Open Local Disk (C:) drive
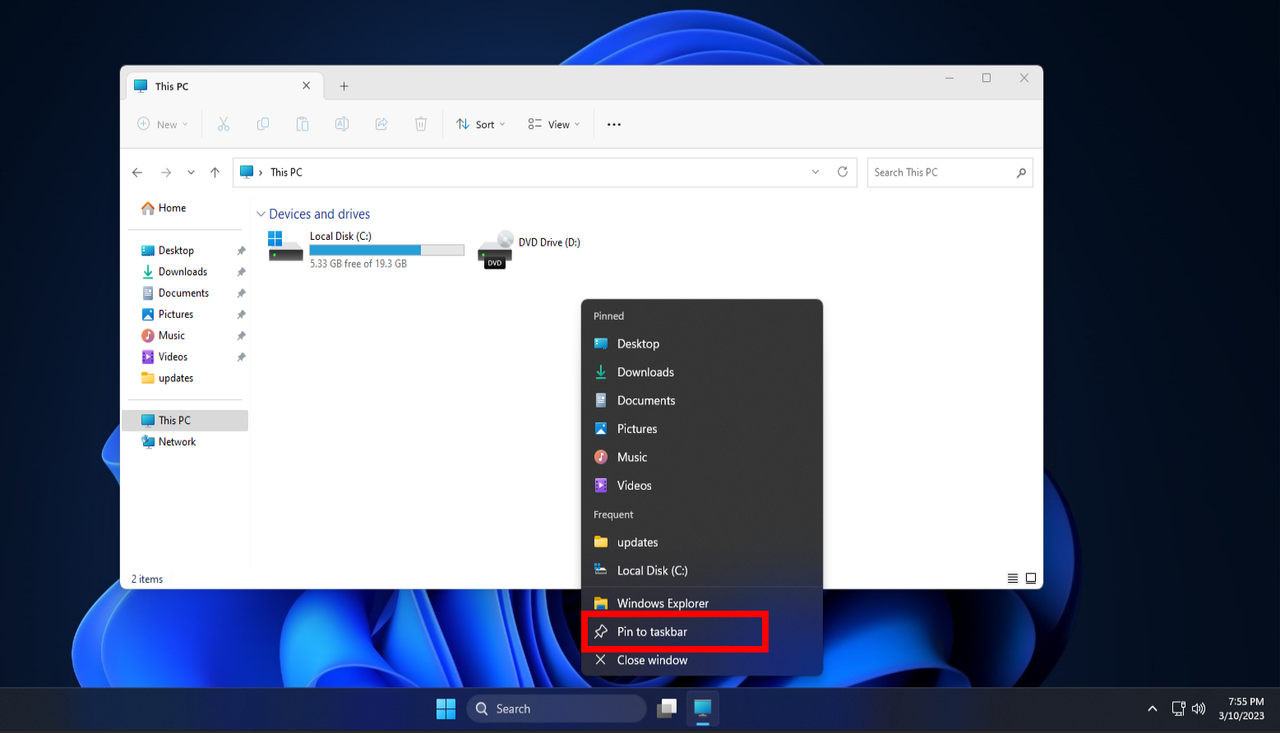This screenshot has width=1280, height=733. tap(340, 236)
